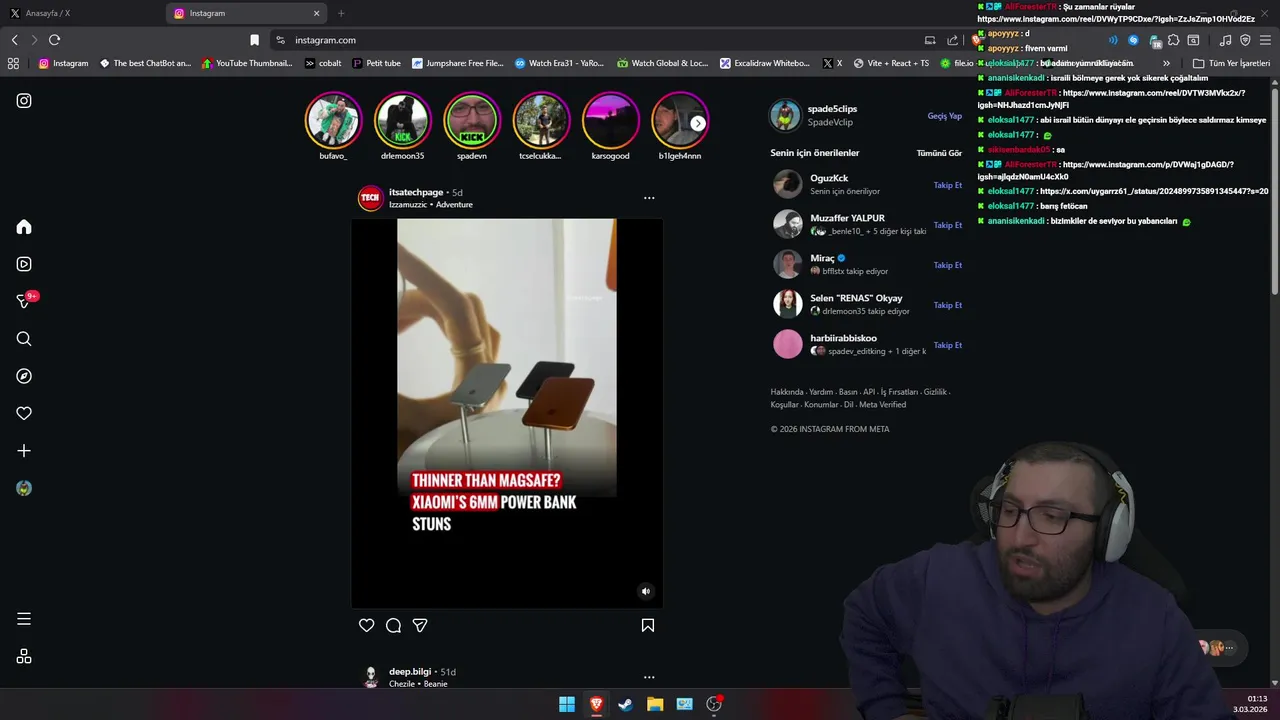Open the bufavo_ story
This screenshot has width=1280, height=720.
(x=333, y=120)
